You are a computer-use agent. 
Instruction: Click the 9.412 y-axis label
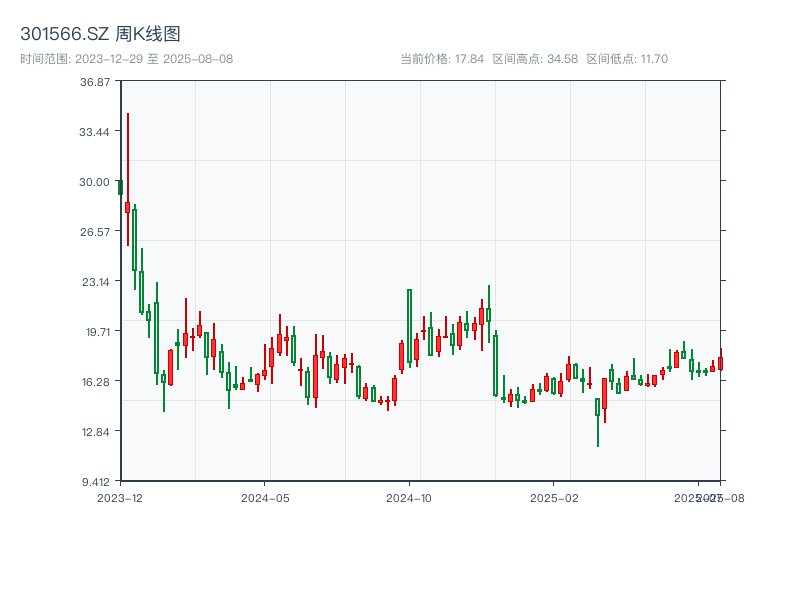pyautogui.click(x=96, y=482)
